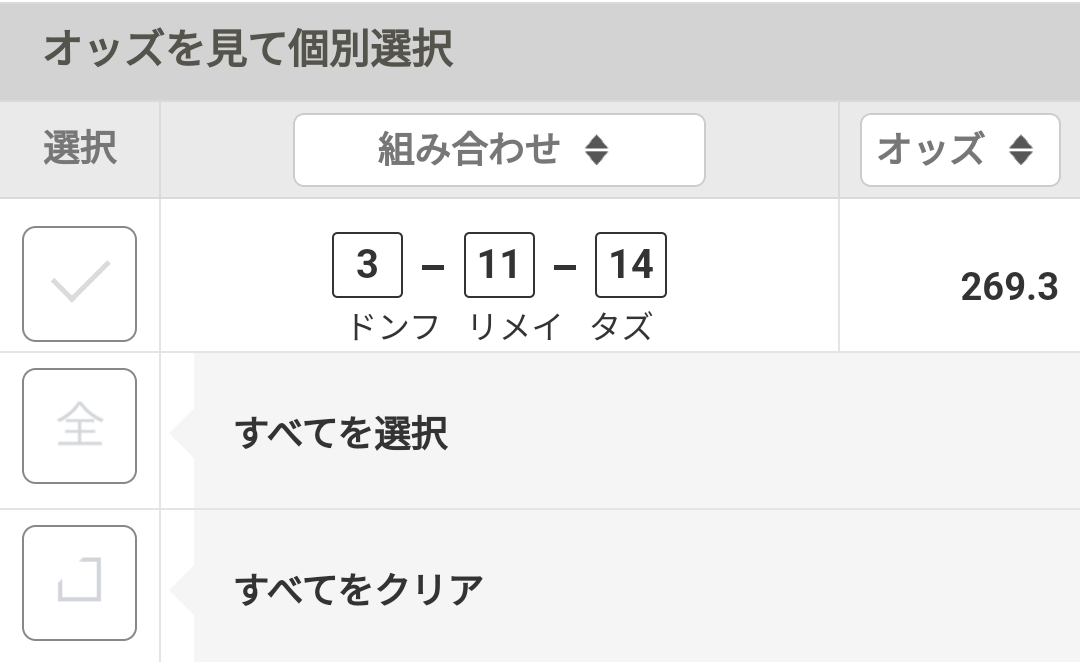Click the odds value 269.3
This screenshot has height=662, width=1080.
pyautogui.click(x=1008, y=288)
